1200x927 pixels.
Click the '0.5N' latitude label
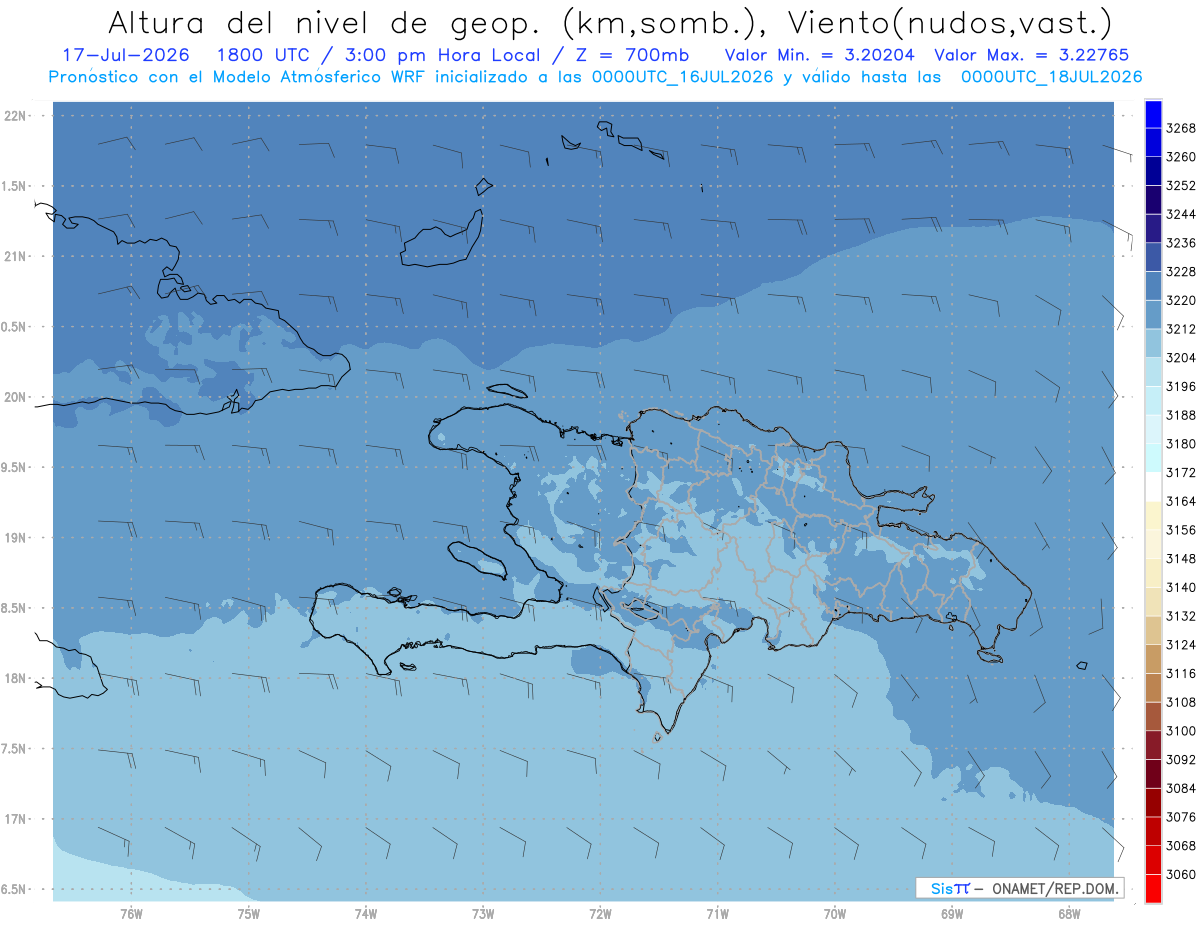pyautogui.click(x=15, y=327)
